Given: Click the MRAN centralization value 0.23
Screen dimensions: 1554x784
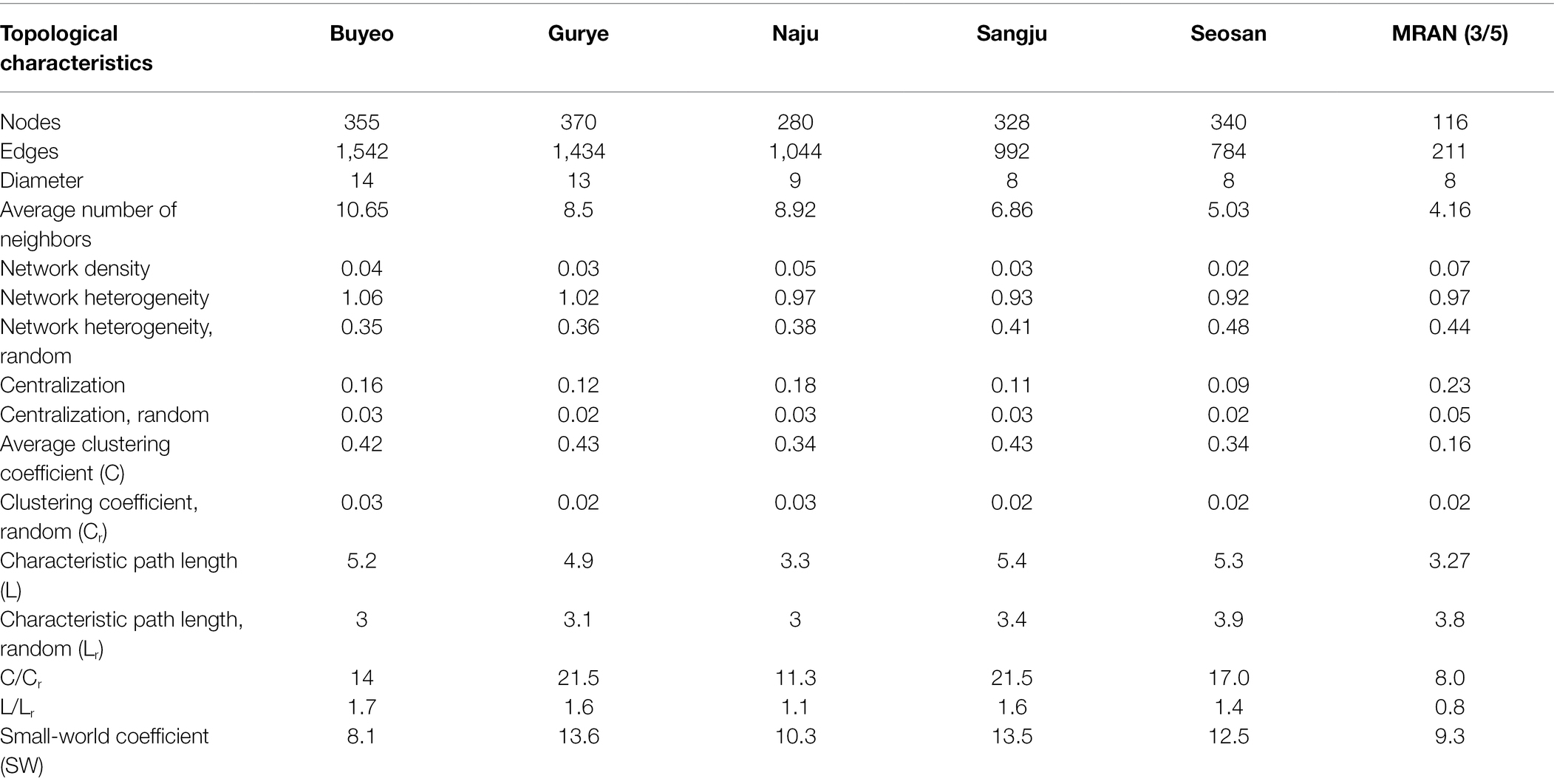Looking at the screenshot, I should [1450, 386].
